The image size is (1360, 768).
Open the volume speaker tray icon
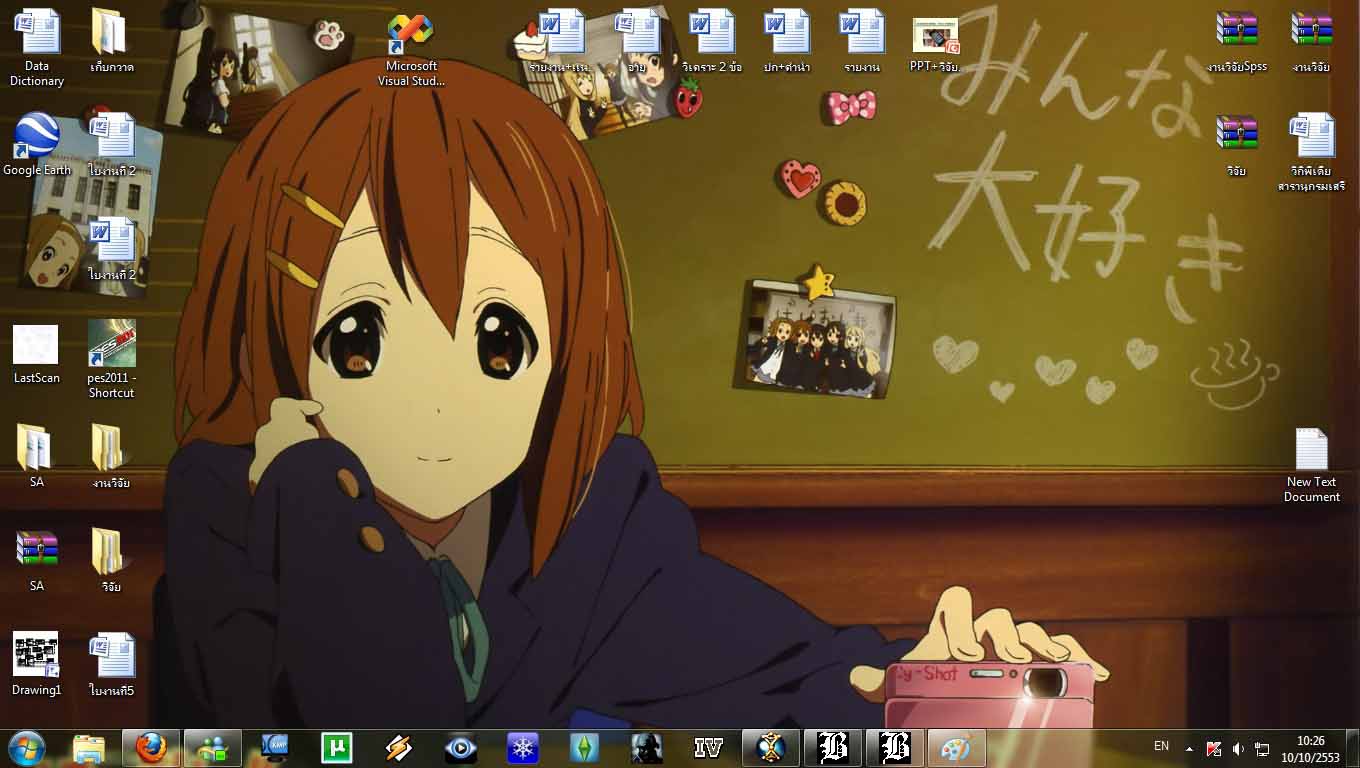(1239, 748)
